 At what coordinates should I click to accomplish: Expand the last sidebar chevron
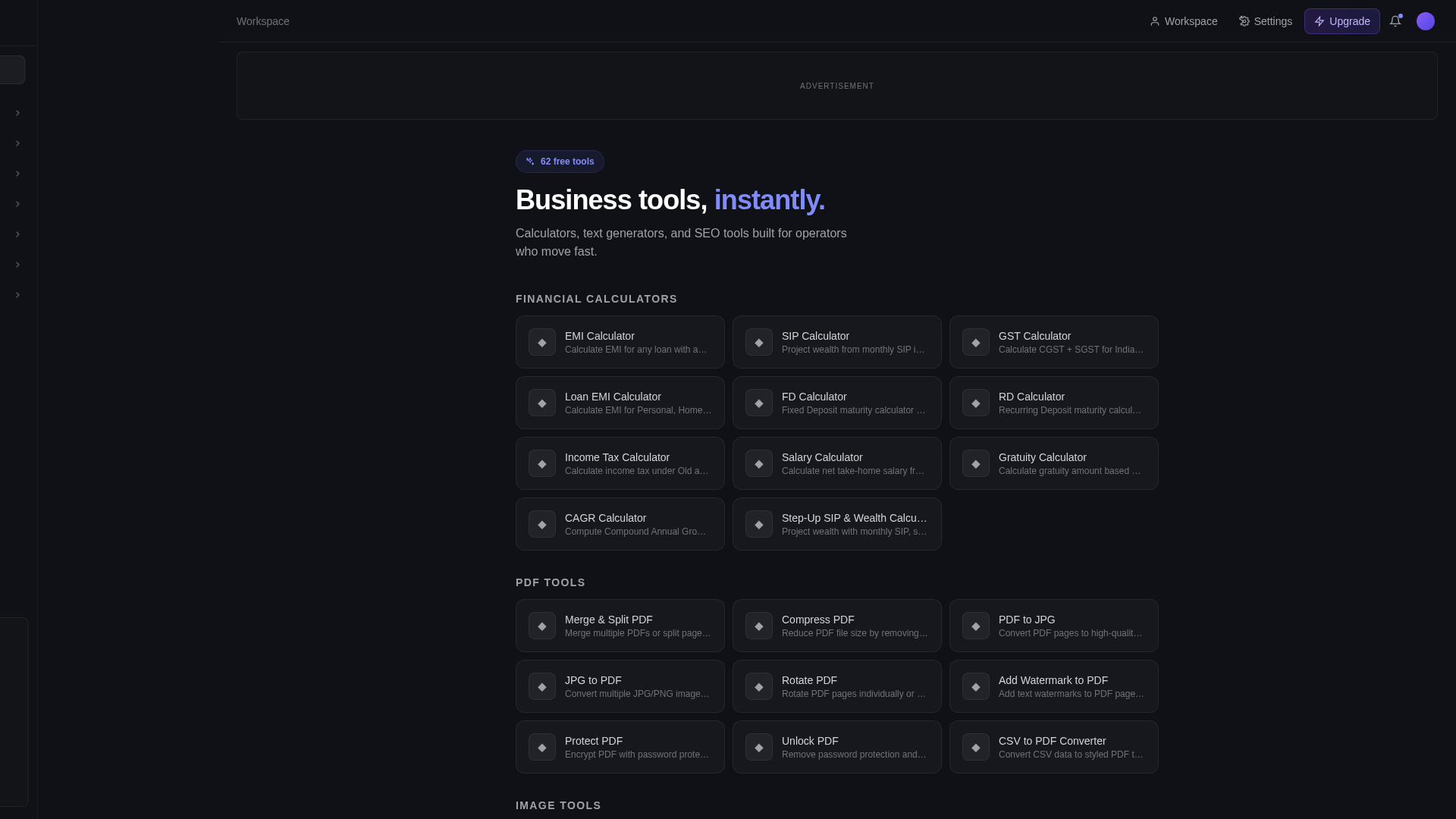coord(17,295)
